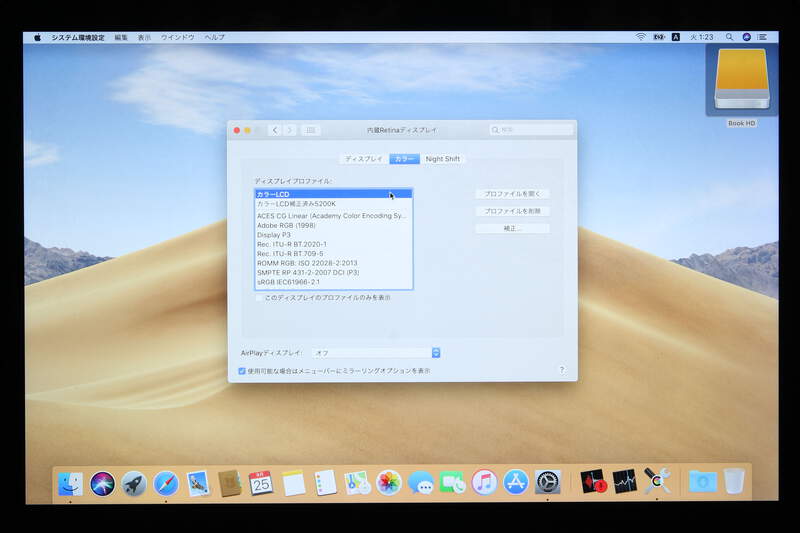Screen dimensions: 800x533
Task: Select Display P3 profile
Action: (334, 235)
